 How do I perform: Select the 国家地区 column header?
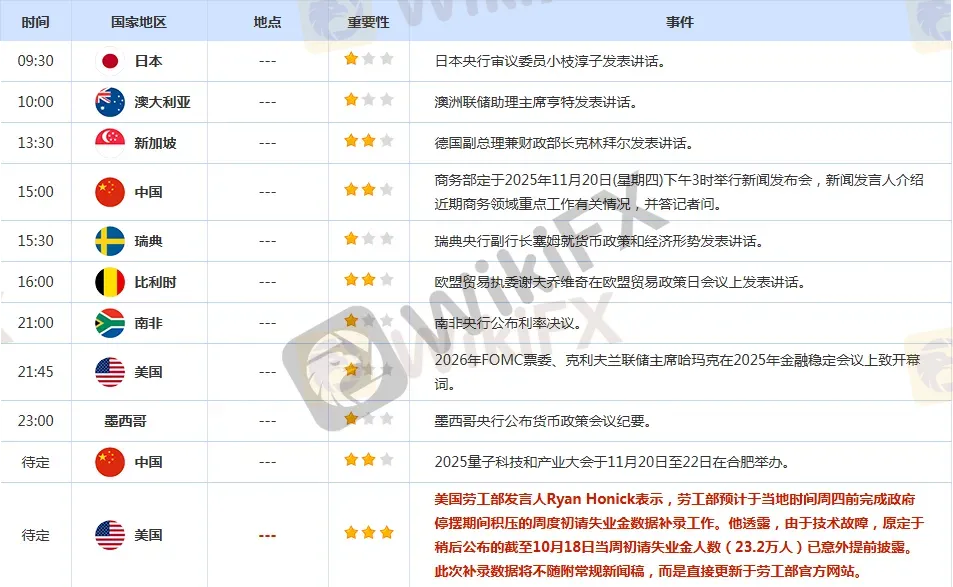click(140, 21)
